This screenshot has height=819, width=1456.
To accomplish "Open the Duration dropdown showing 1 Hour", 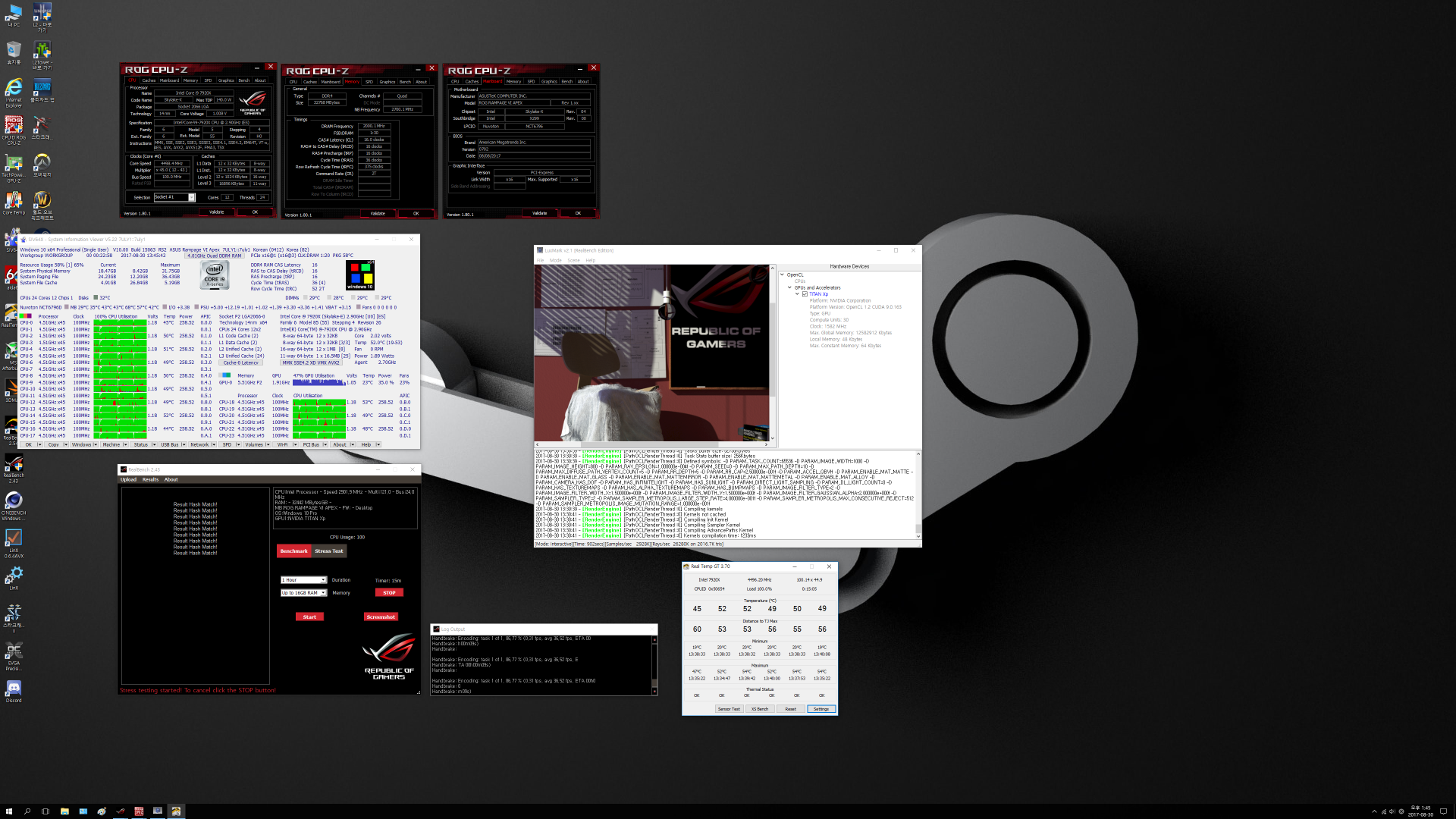I will tap(303, 580).
